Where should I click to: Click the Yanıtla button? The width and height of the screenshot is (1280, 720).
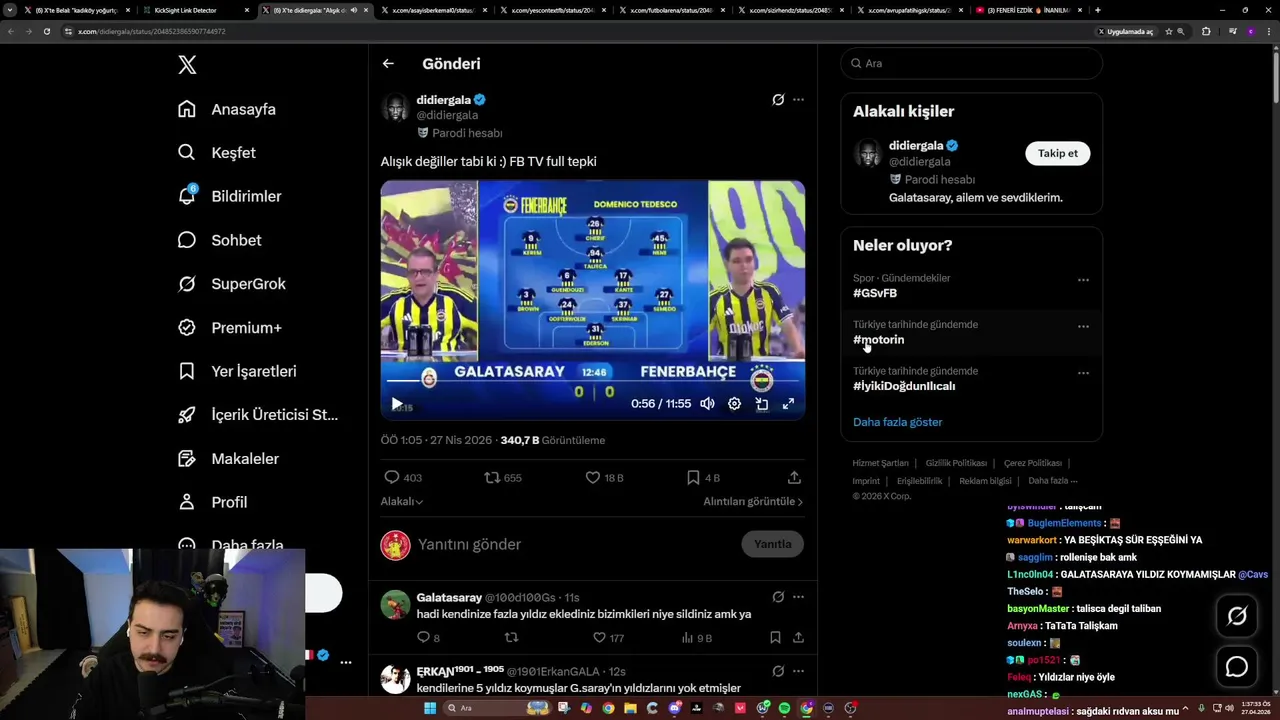tap(772, 544)
